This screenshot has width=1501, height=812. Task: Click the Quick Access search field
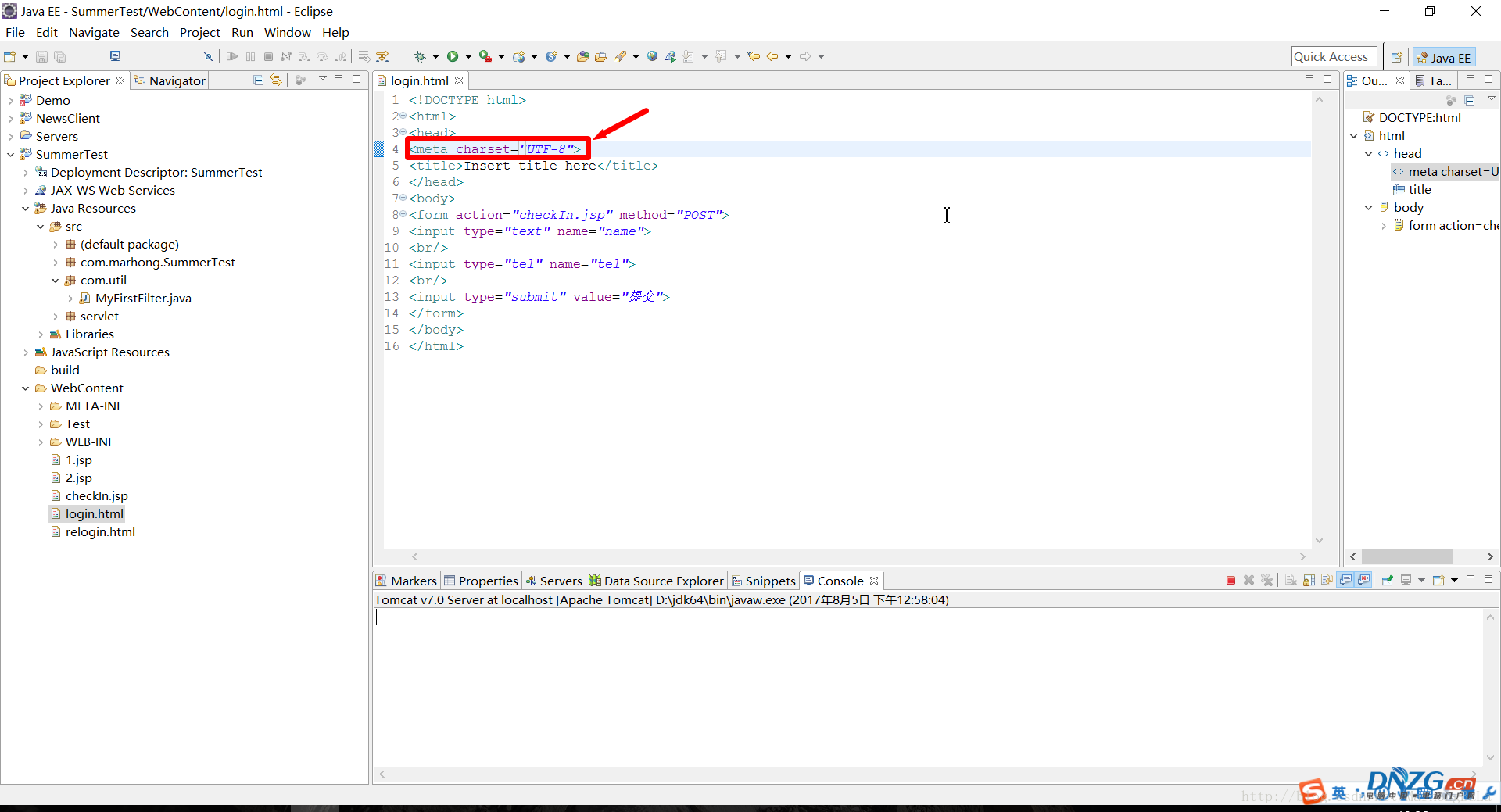[x=1333, y=56]
